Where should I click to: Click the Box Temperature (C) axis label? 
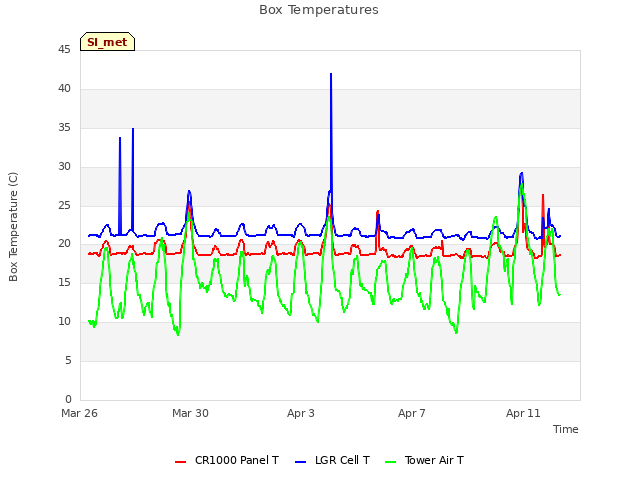click(13, 227)
